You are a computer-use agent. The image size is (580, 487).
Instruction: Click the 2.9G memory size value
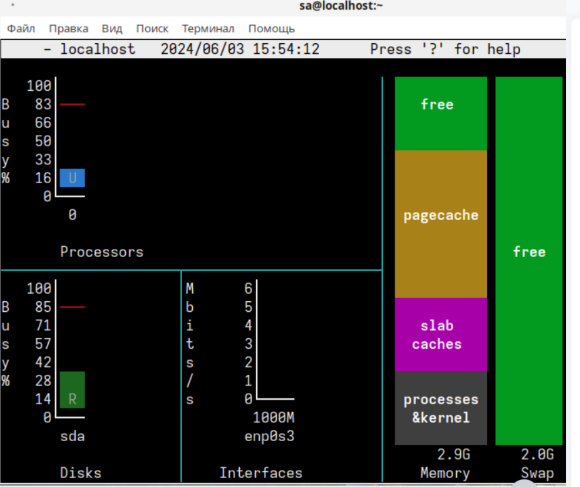click(x=453, y=454)
